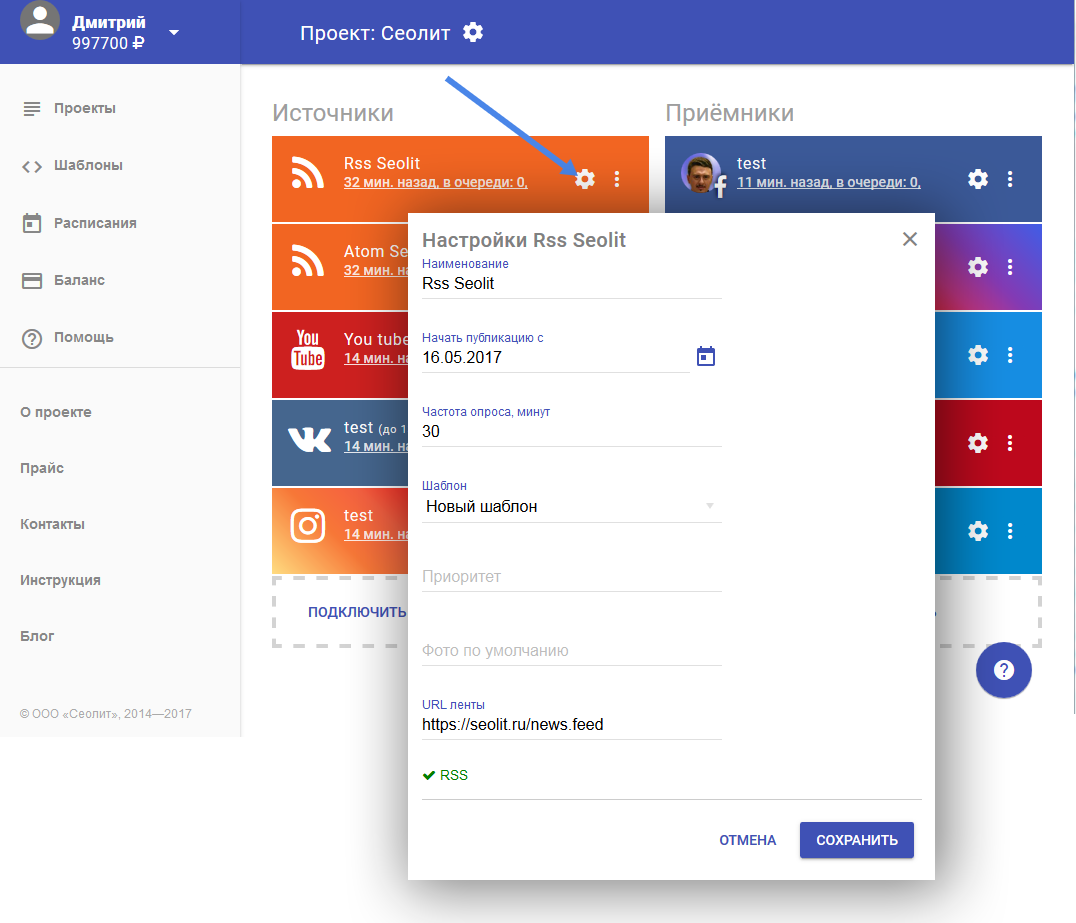Open Баланс in the sidebar
The height and width of the screenshot is (923, 1076).
(79, 280)
